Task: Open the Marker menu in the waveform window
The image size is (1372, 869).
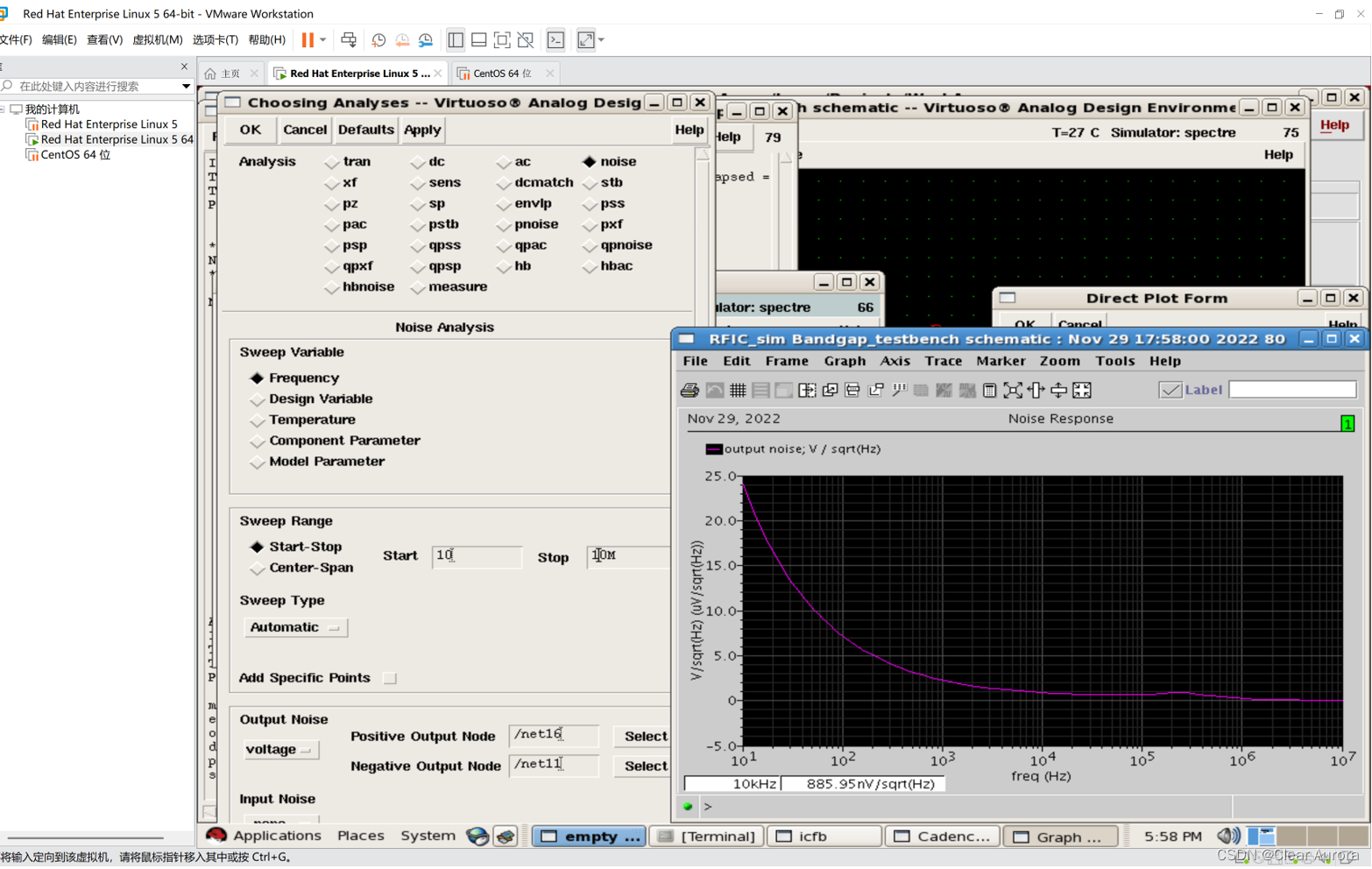Action: [x=1001, y=362]
